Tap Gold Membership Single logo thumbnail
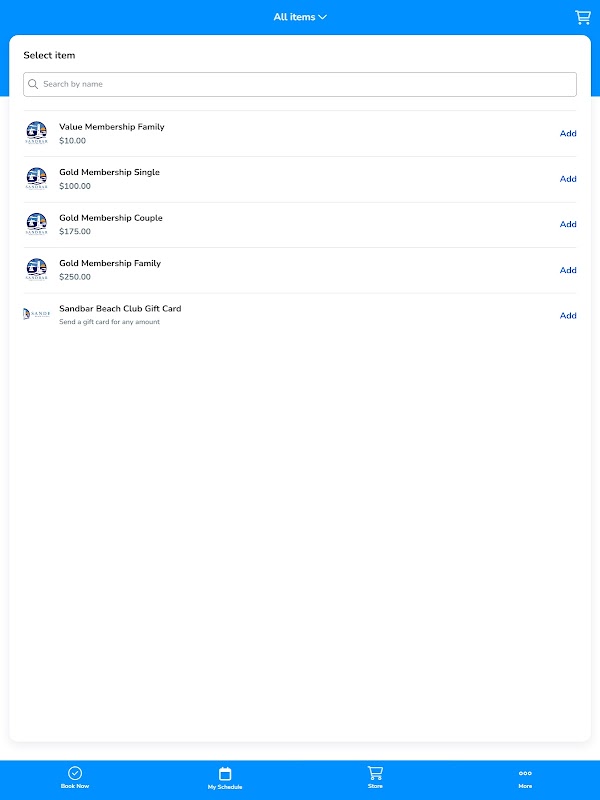 pos(36,179)
